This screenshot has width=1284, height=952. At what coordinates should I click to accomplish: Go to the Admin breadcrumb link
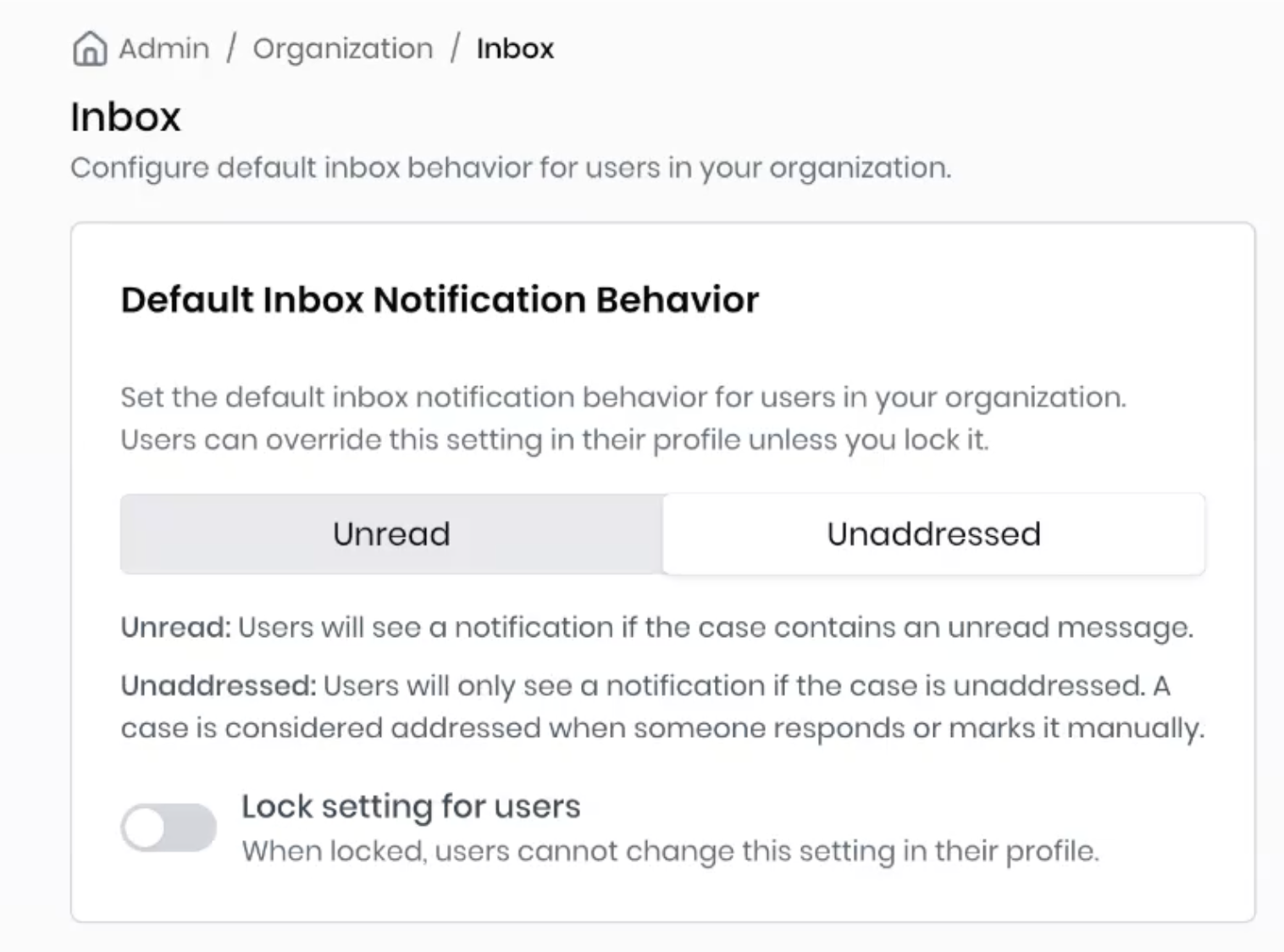pos(163,49)
